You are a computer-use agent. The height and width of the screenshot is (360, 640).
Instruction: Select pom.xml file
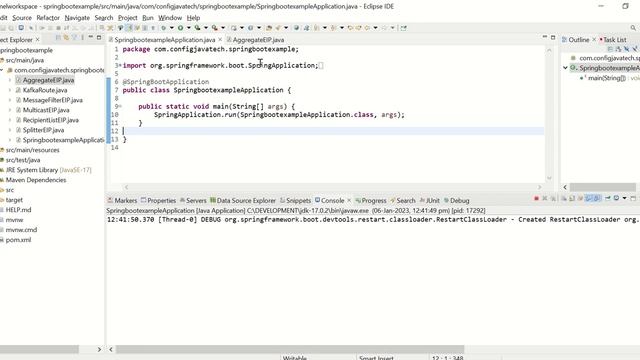tap(18, 240)
